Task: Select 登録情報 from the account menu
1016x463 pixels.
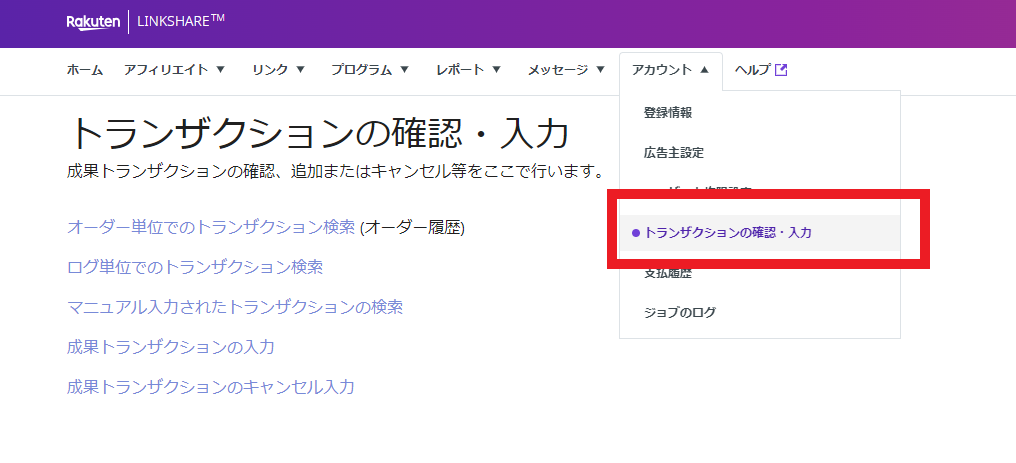Action: 668,113
